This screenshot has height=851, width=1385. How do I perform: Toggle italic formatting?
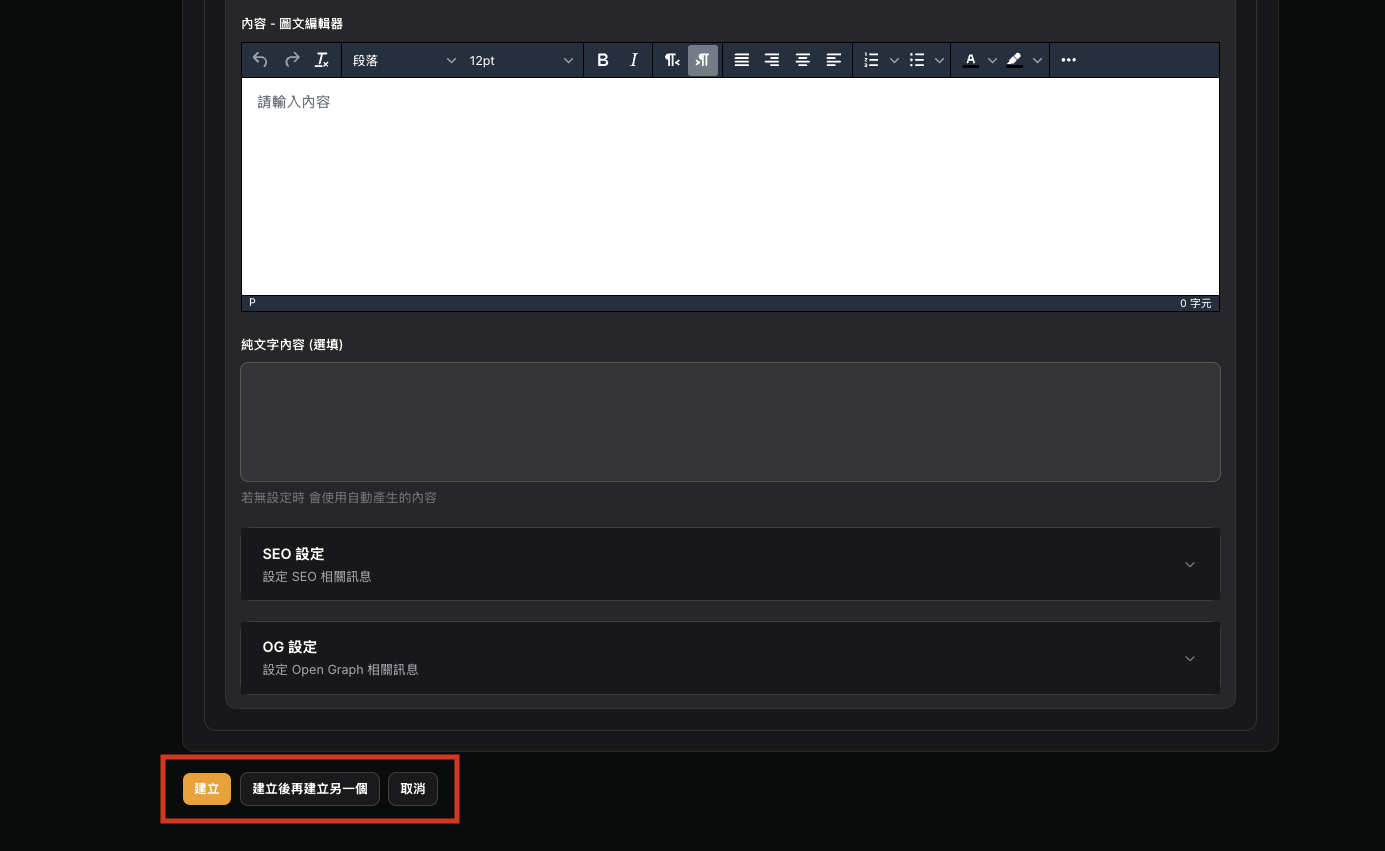[x=634, y=60]
